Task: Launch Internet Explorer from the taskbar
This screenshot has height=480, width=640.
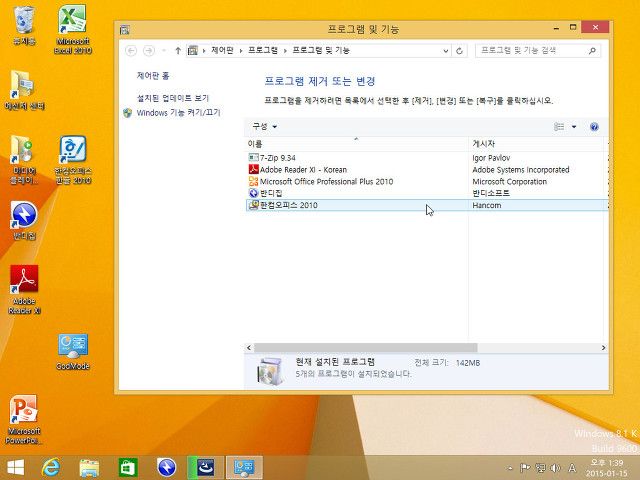Action: tap(51, 467)
